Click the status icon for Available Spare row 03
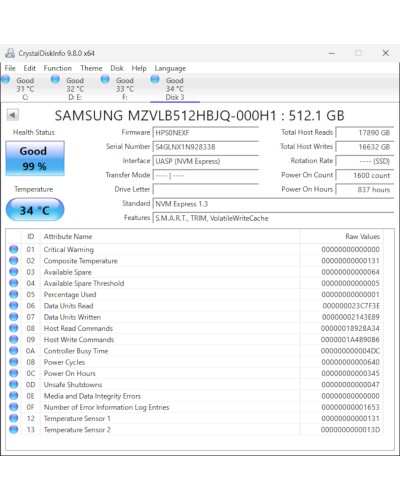400x500 pixels. coord(14,272)
